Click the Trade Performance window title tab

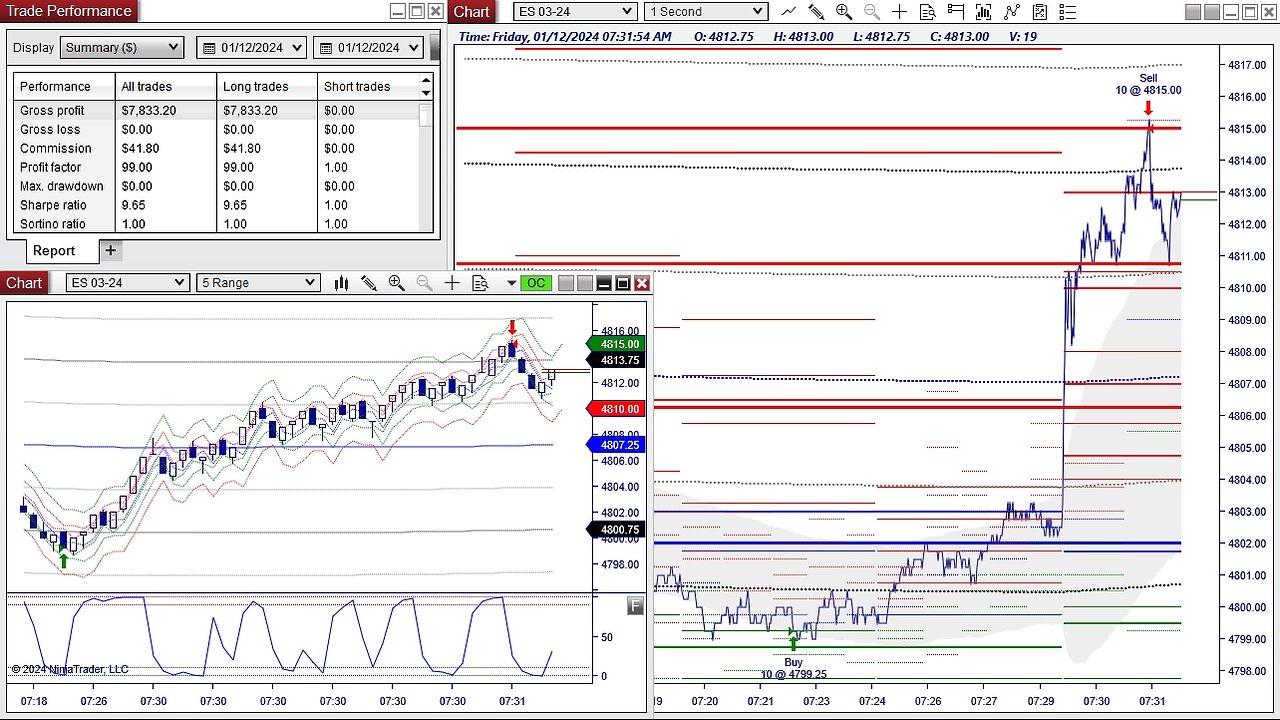click(69, 11)
